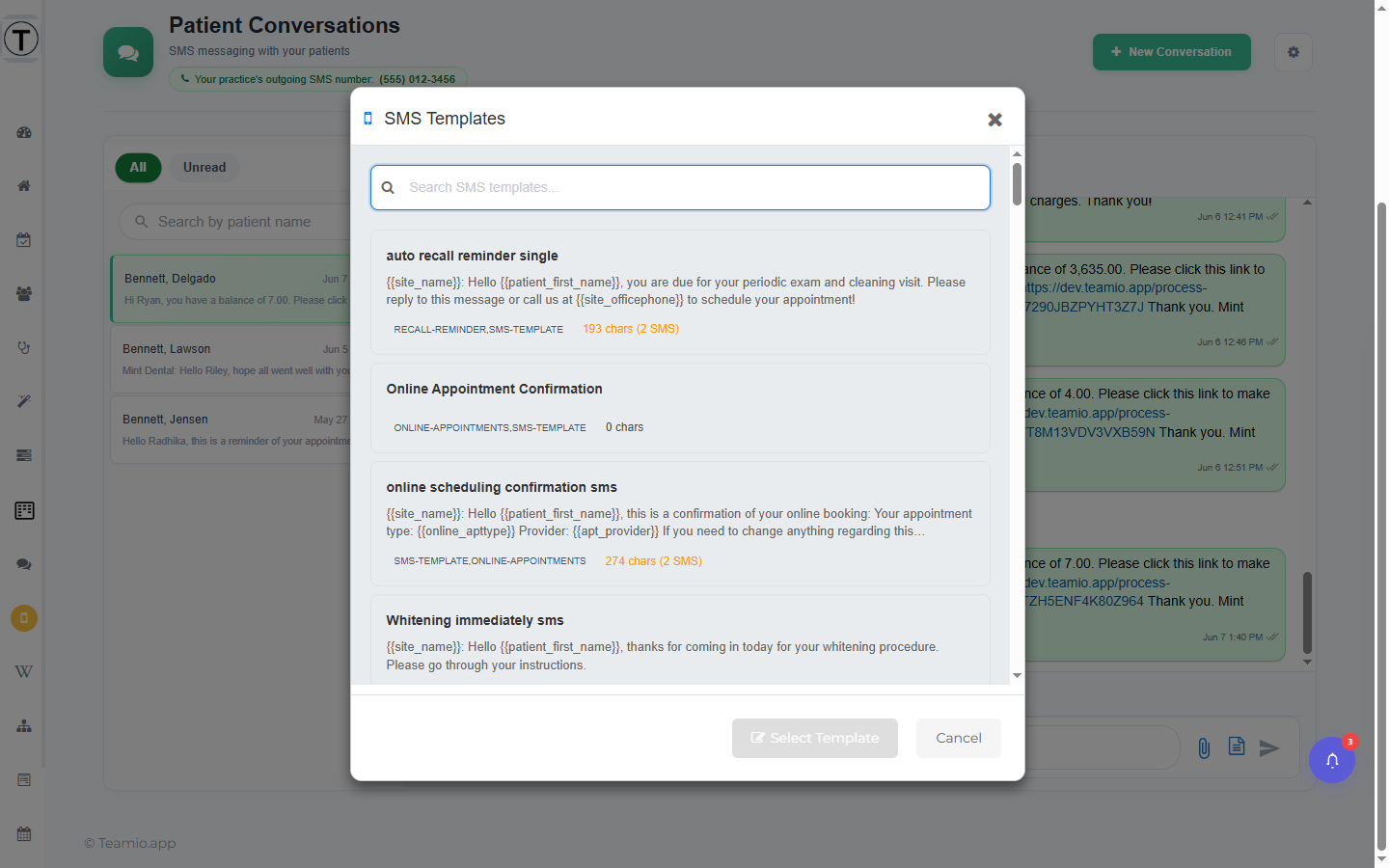This screenshot has width=1389, height=868.
Task: Start a New Conversation
Action: pos(1172,52)
